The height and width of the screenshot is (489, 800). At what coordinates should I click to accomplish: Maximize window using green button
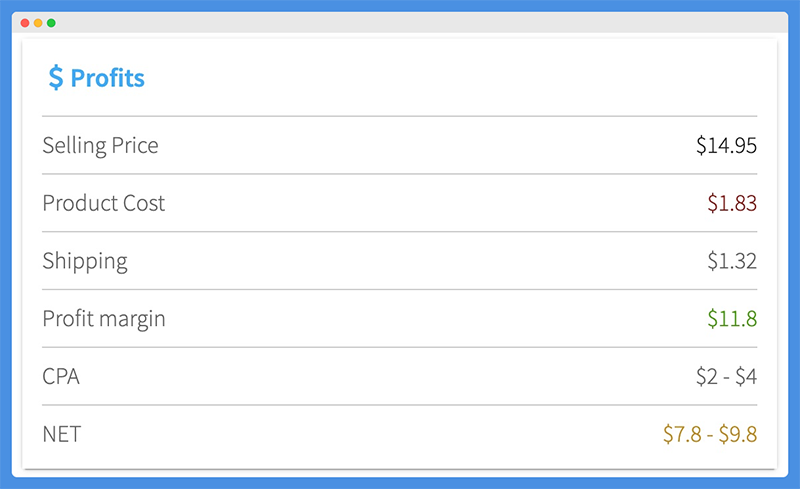point(51,23)
